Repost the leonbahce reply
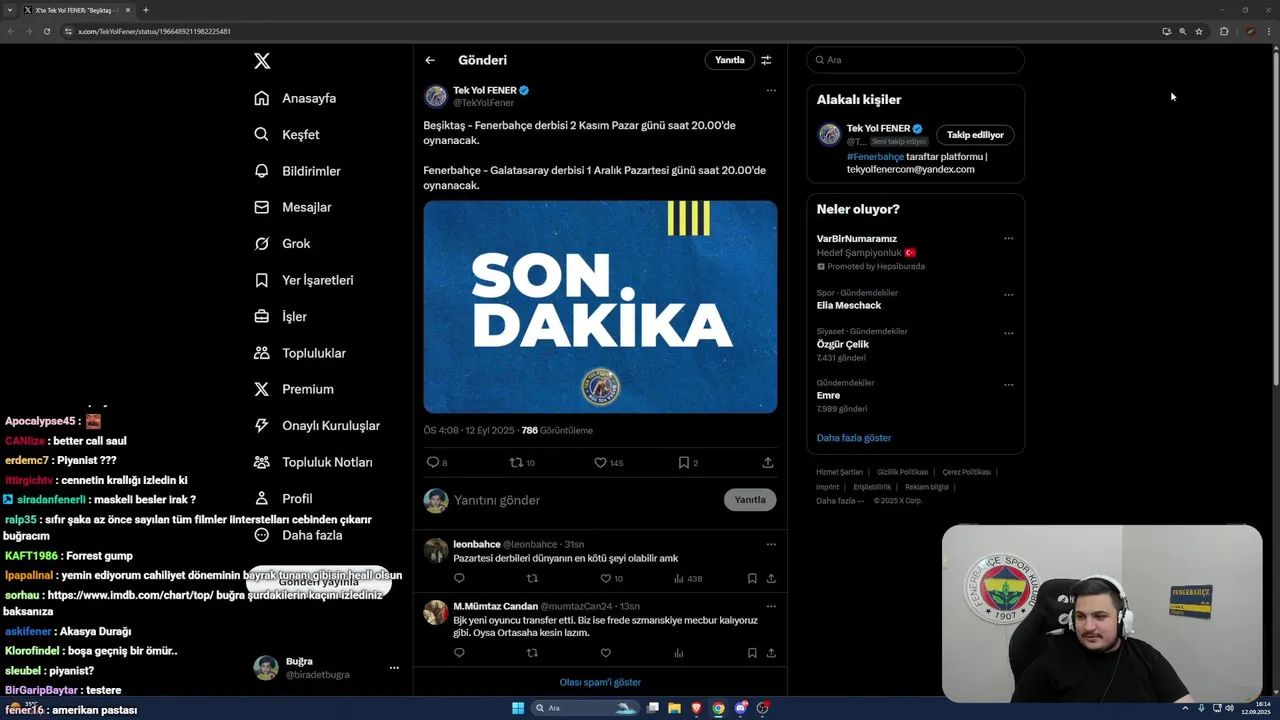Screen dimensions: 1280x720 click(532, 578)
